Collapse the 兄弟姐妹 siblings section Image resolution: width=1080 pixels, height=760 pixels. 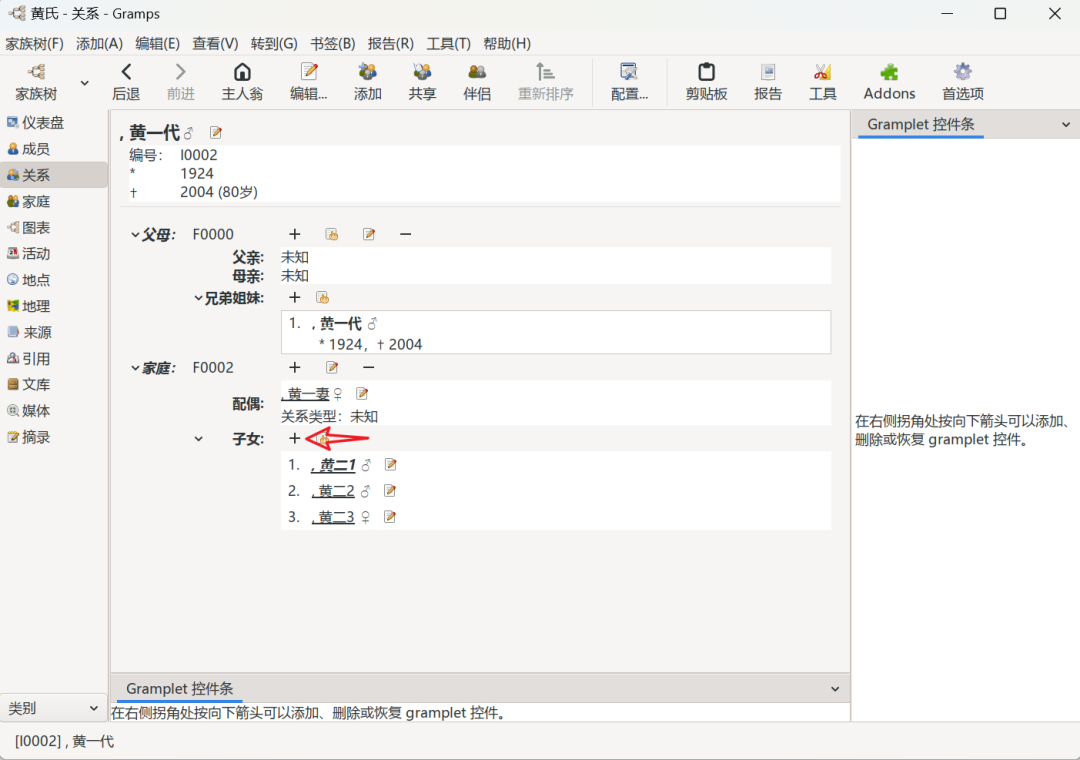[198, 298]
